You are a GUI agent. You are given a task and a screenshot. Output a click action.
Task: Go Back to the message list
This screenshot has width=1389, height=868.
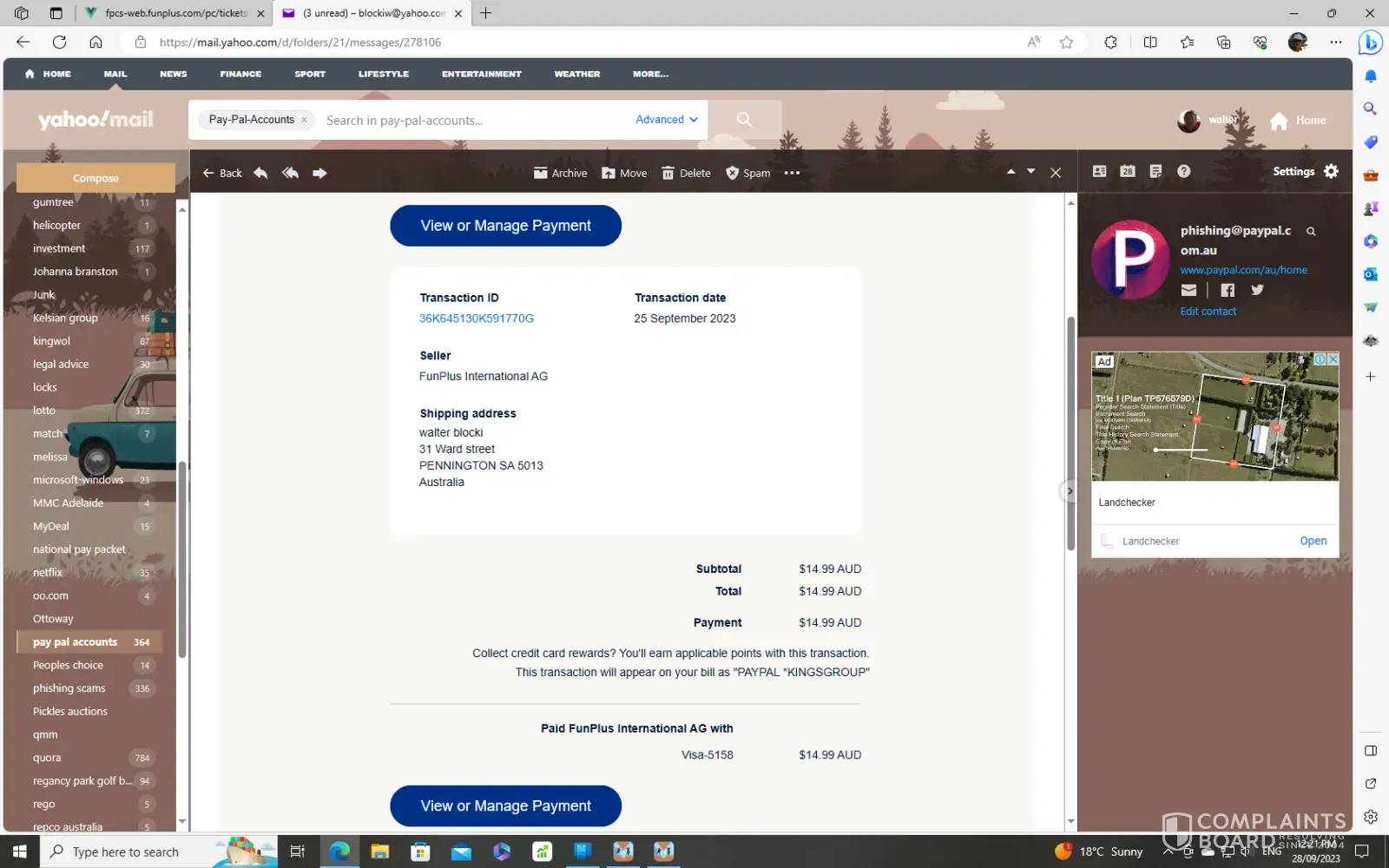[222, 173]
